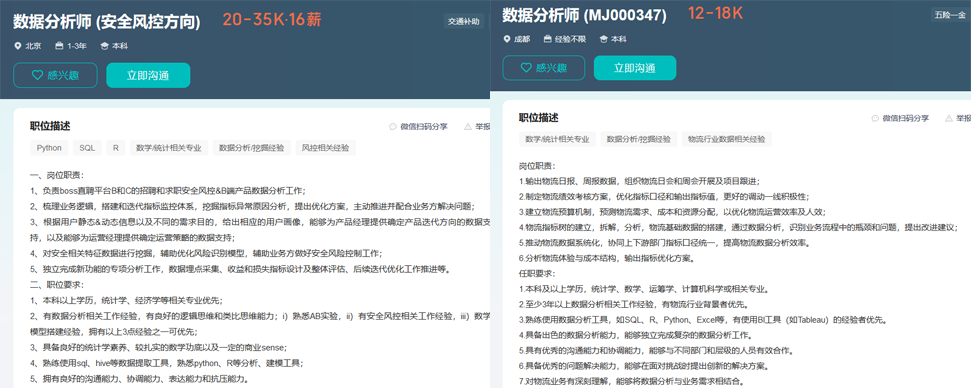Open 微信扫码分享 in left job description

coord(424,126)
